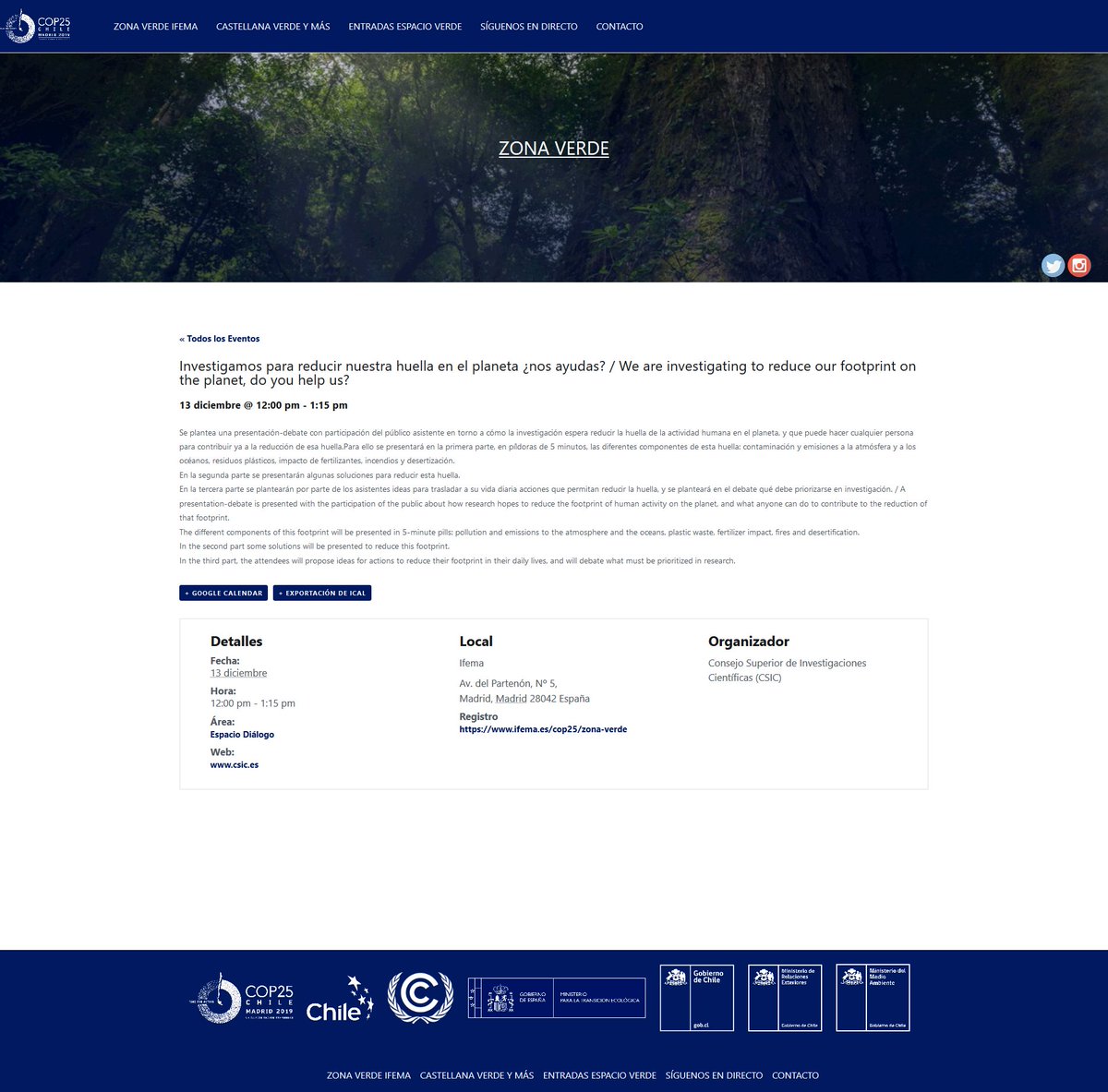Click the Ministerio de Relaciones Exteriores logo
The width and height of the screenshot is (1108, 1092).
[785, 998]
